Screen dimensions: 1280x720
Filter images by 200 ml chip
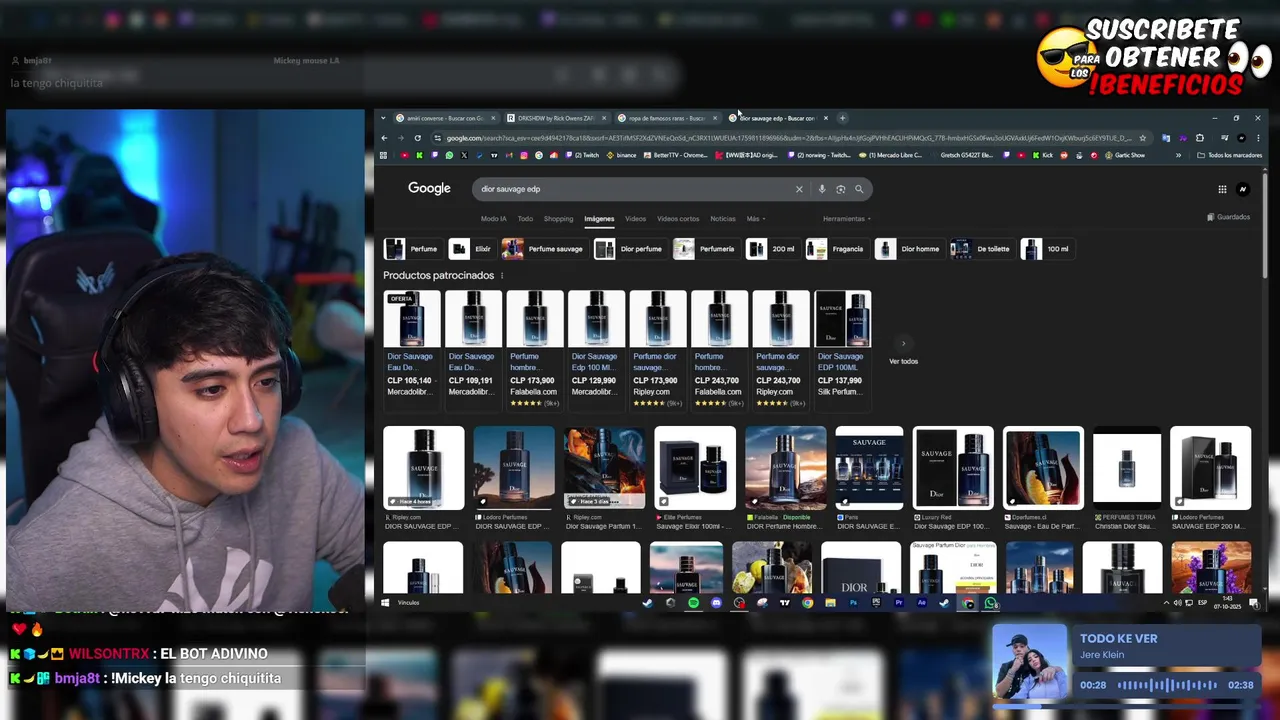(x=772, y=249)
